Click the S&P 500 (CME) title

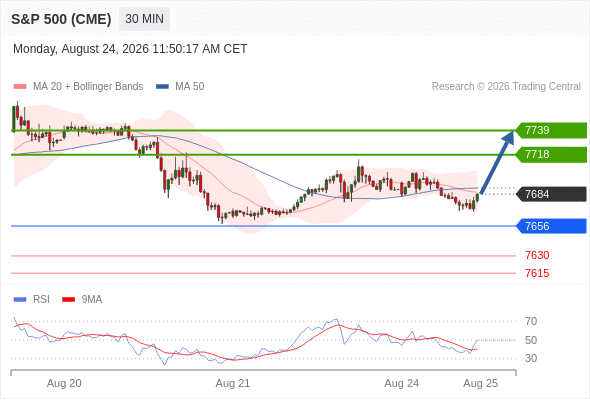point(61,19)
